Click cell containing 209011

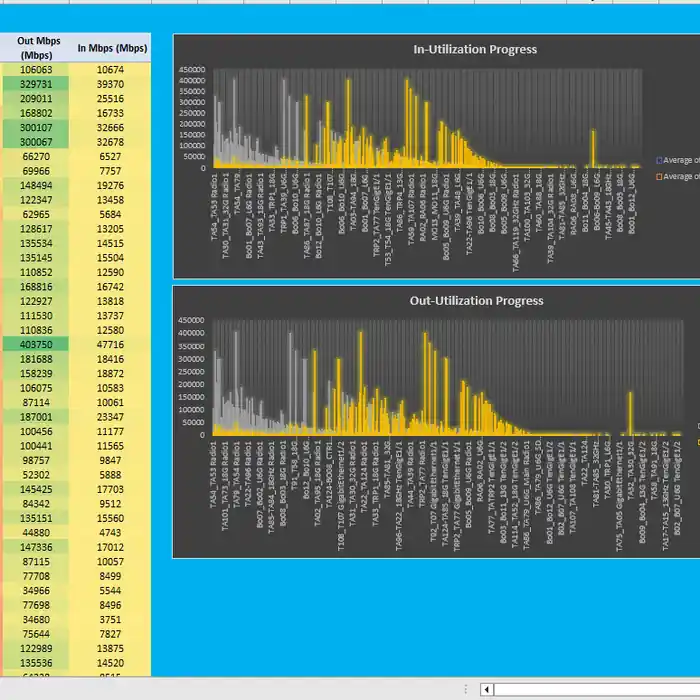(36, 99)
